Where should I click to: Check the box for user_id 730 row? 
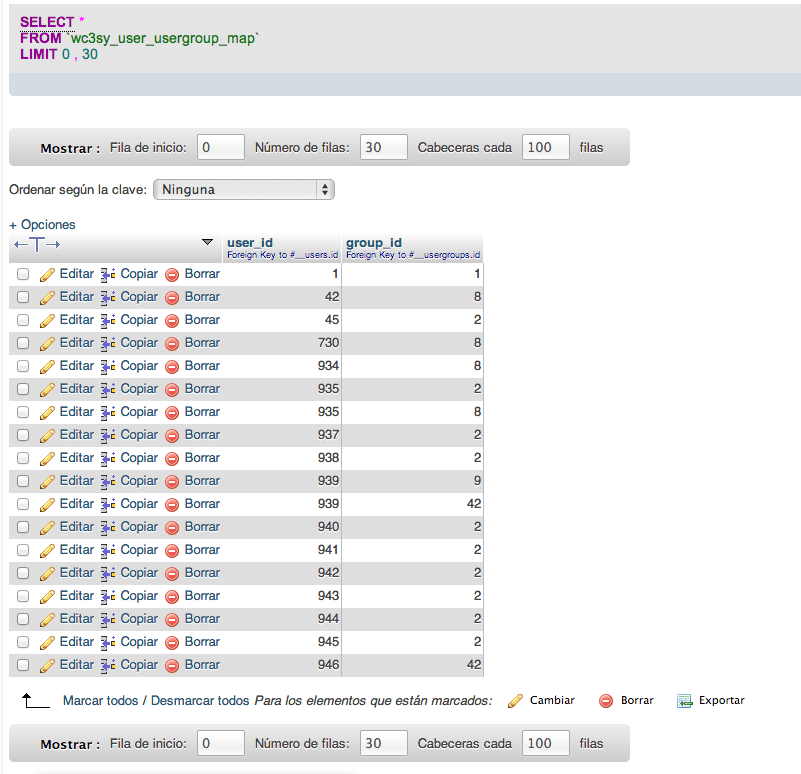(23, 343)
